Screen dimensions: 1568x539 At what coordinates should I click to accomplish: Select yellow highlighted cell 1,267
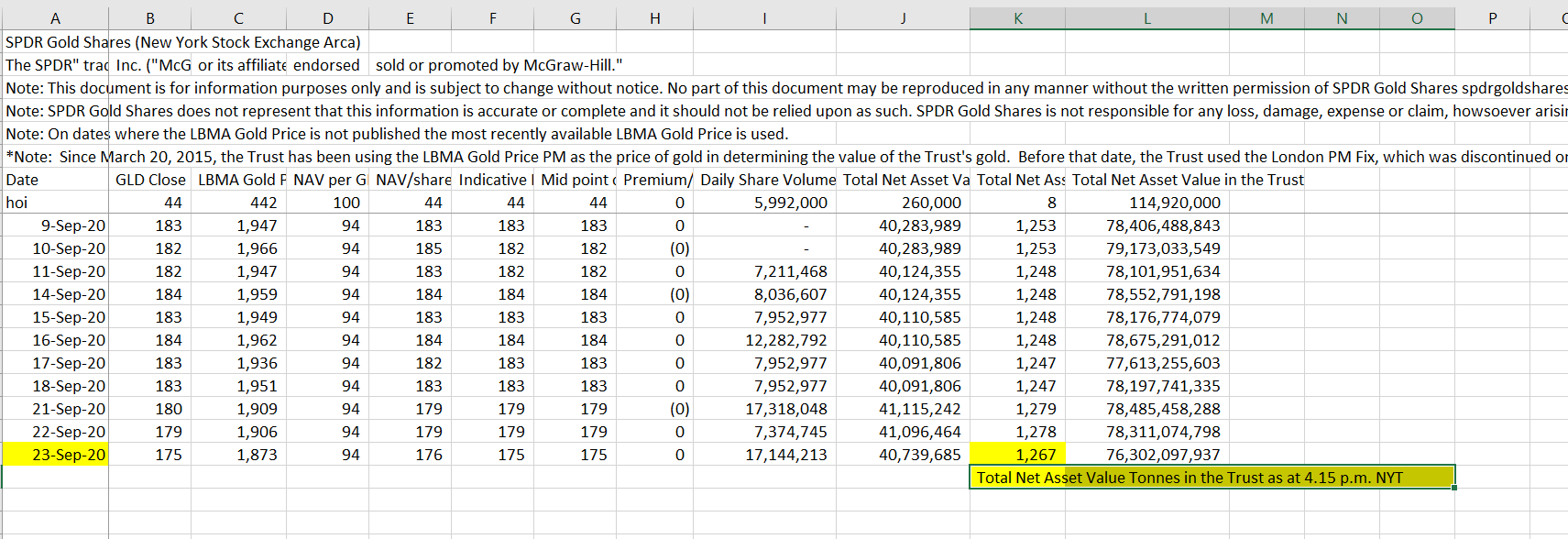point(1017,455)
